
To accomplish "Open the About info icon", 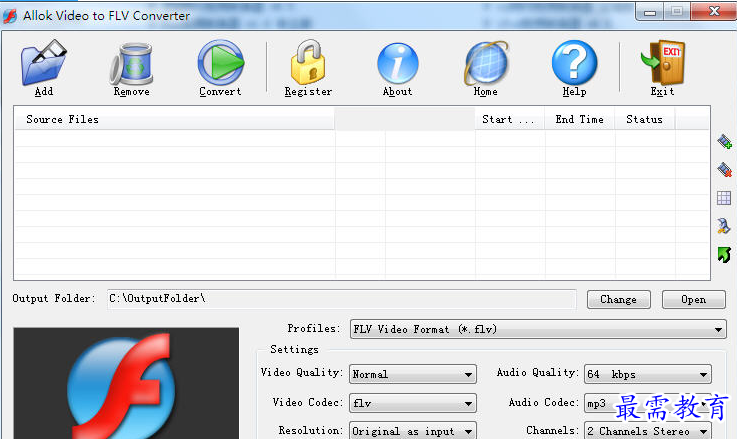I will (398, 63).
